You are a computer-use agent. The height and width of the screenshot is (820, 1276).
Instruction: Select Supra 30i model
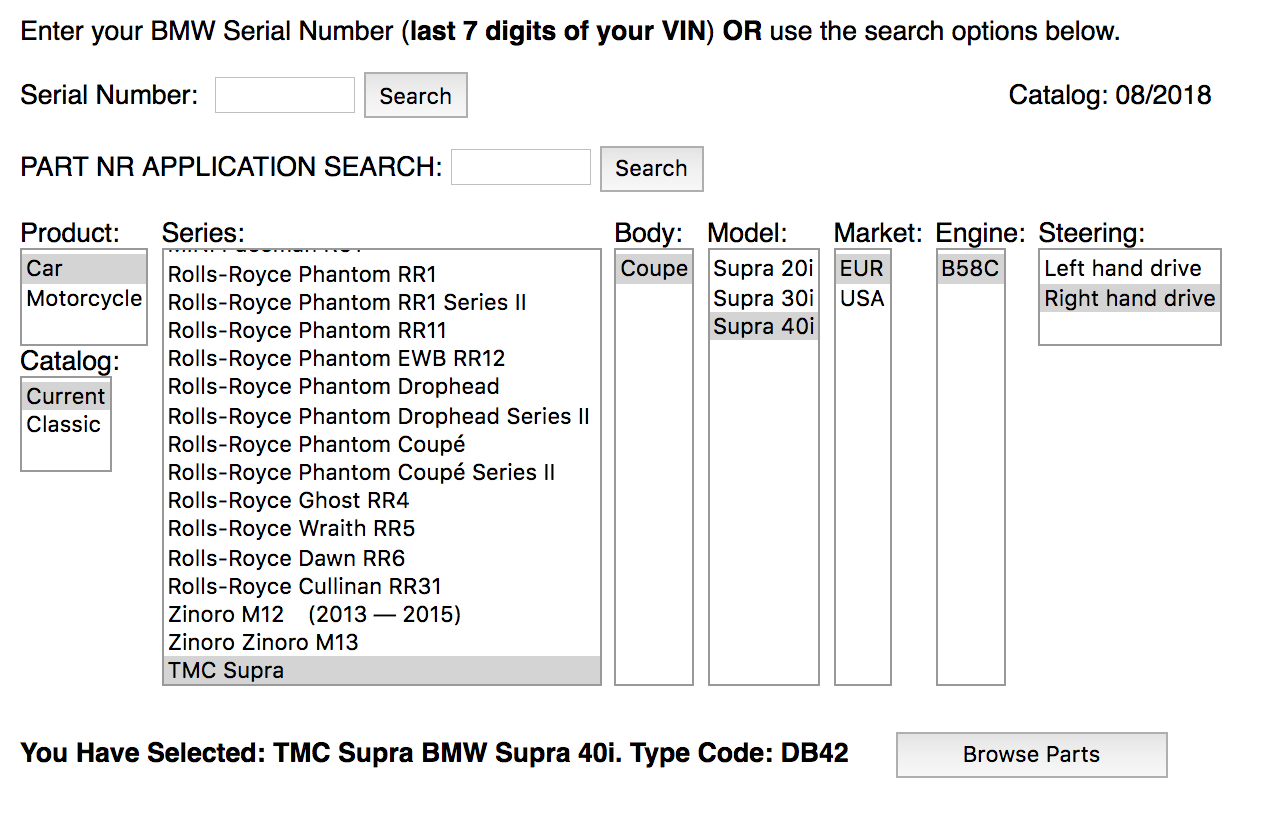click(x=763, y=298)
